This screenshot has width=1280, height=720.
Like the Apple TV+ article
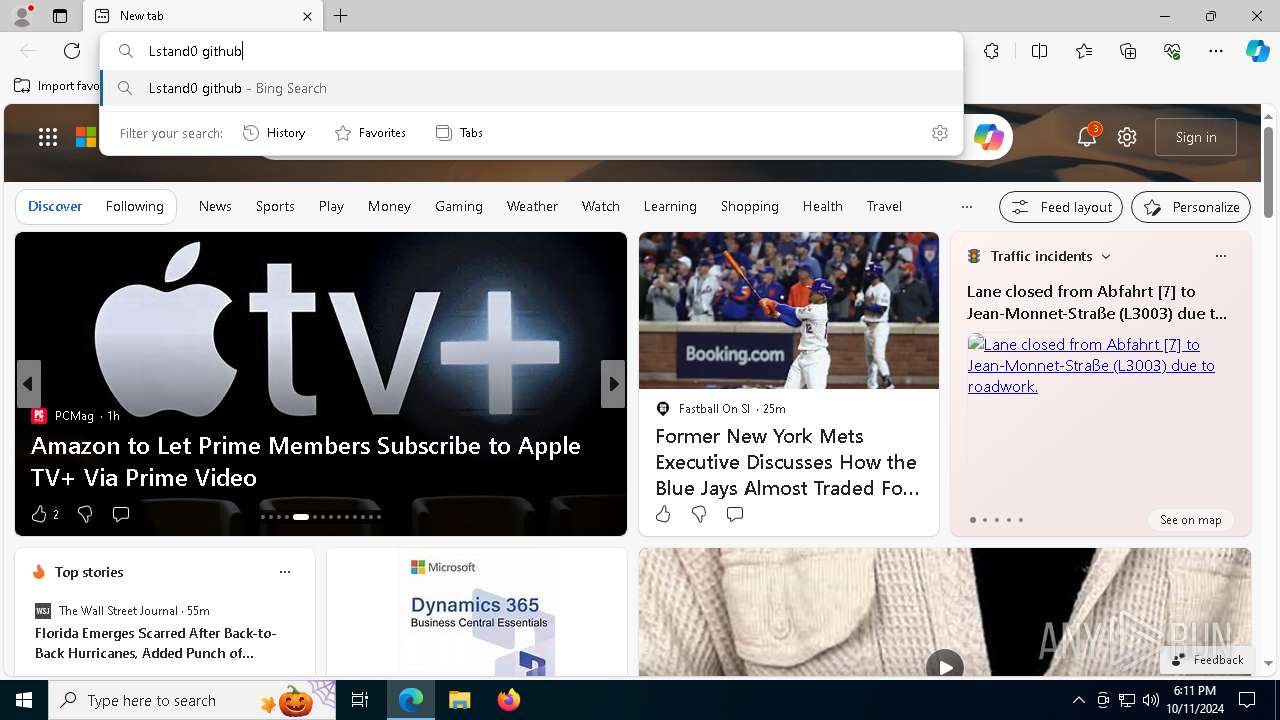(39, 514)
